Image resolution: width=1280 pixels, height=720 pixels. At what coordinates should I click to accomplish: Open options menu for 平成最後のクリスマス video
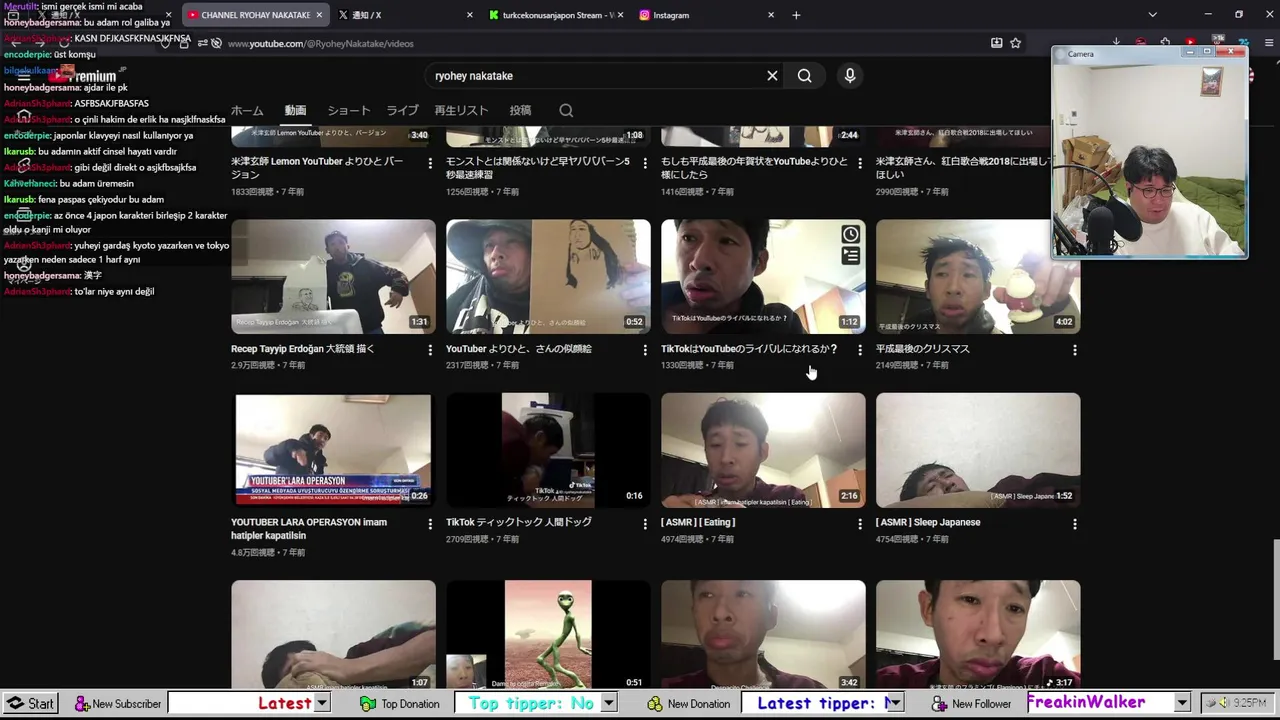coord(1075,350)
